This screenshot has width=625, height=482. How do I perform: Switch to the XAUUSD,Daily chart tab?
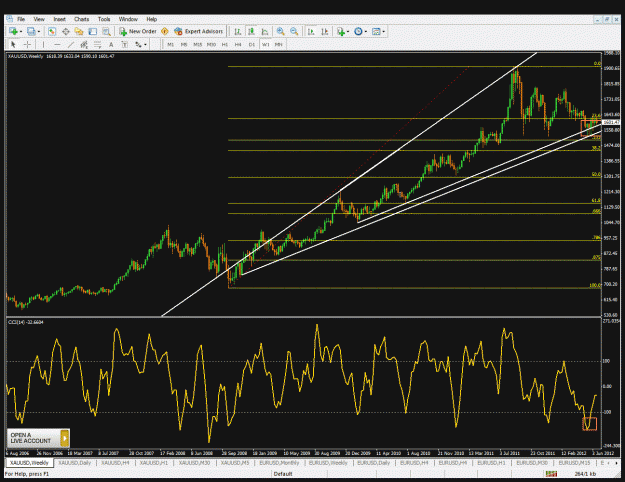click(x=75, y=462)
